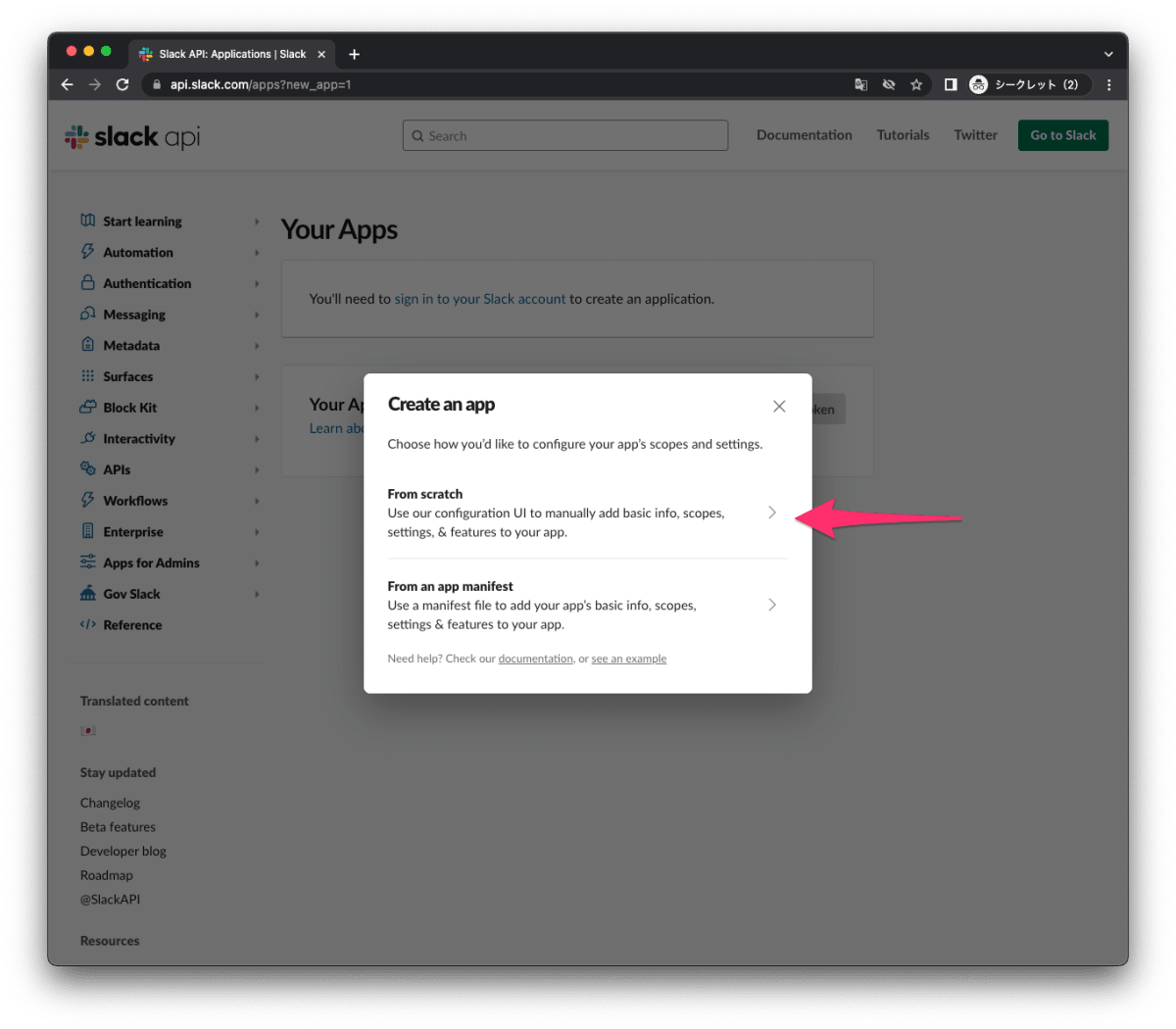Open a new browser tab with plus
Image resolution: width=1176 pixels, height=1029 pixels.
(354, 54)
